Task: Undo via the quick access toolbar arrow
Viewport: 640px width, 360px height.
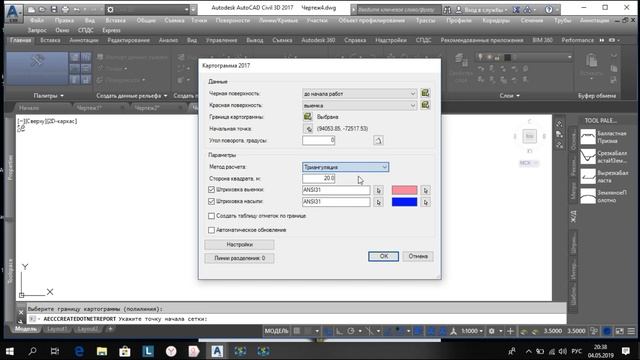Action: pyautogui.click(x=76, y=9)
